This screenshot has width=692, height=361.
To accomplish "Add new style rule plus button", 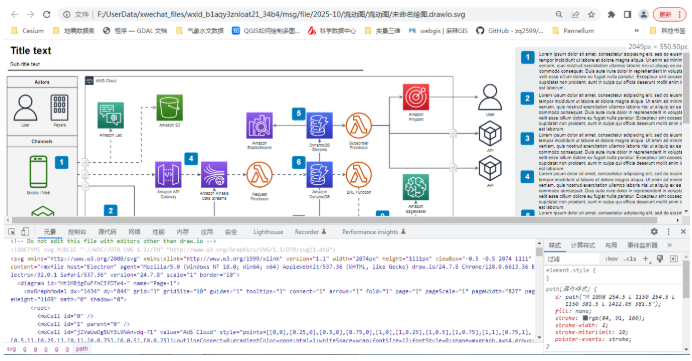I will (x=646, y=259).
